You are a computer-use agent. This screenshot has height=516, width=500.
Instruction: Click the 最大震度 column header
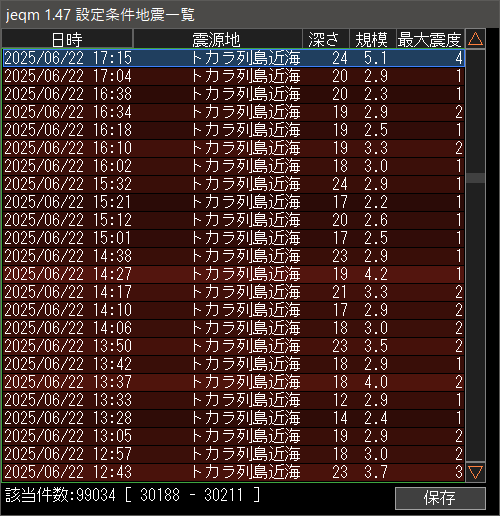[x=430, y=39]
